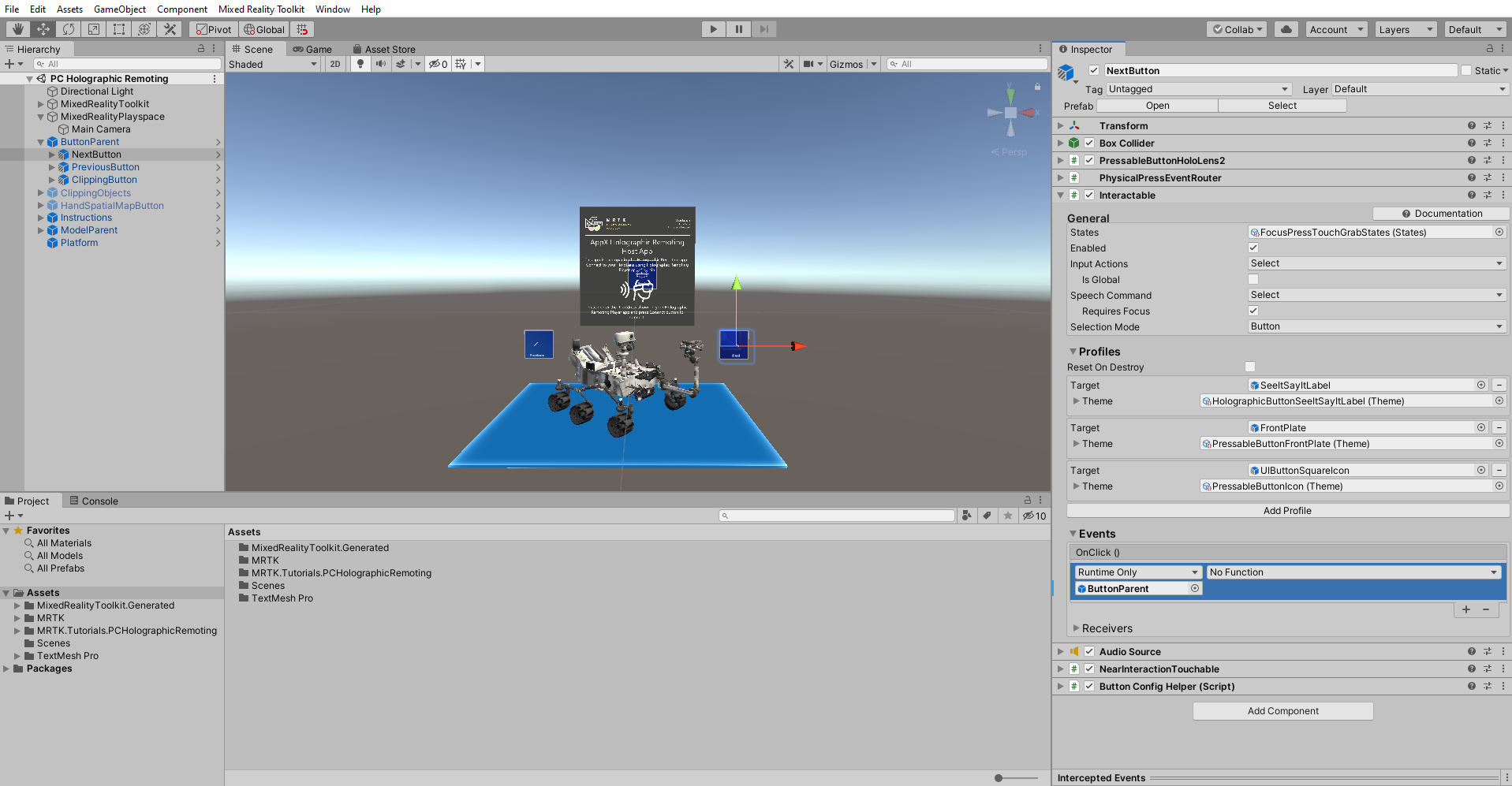Click the Transform component help icon
This screenshot has height=786, width=1512.
click(x=1472, y=125)
